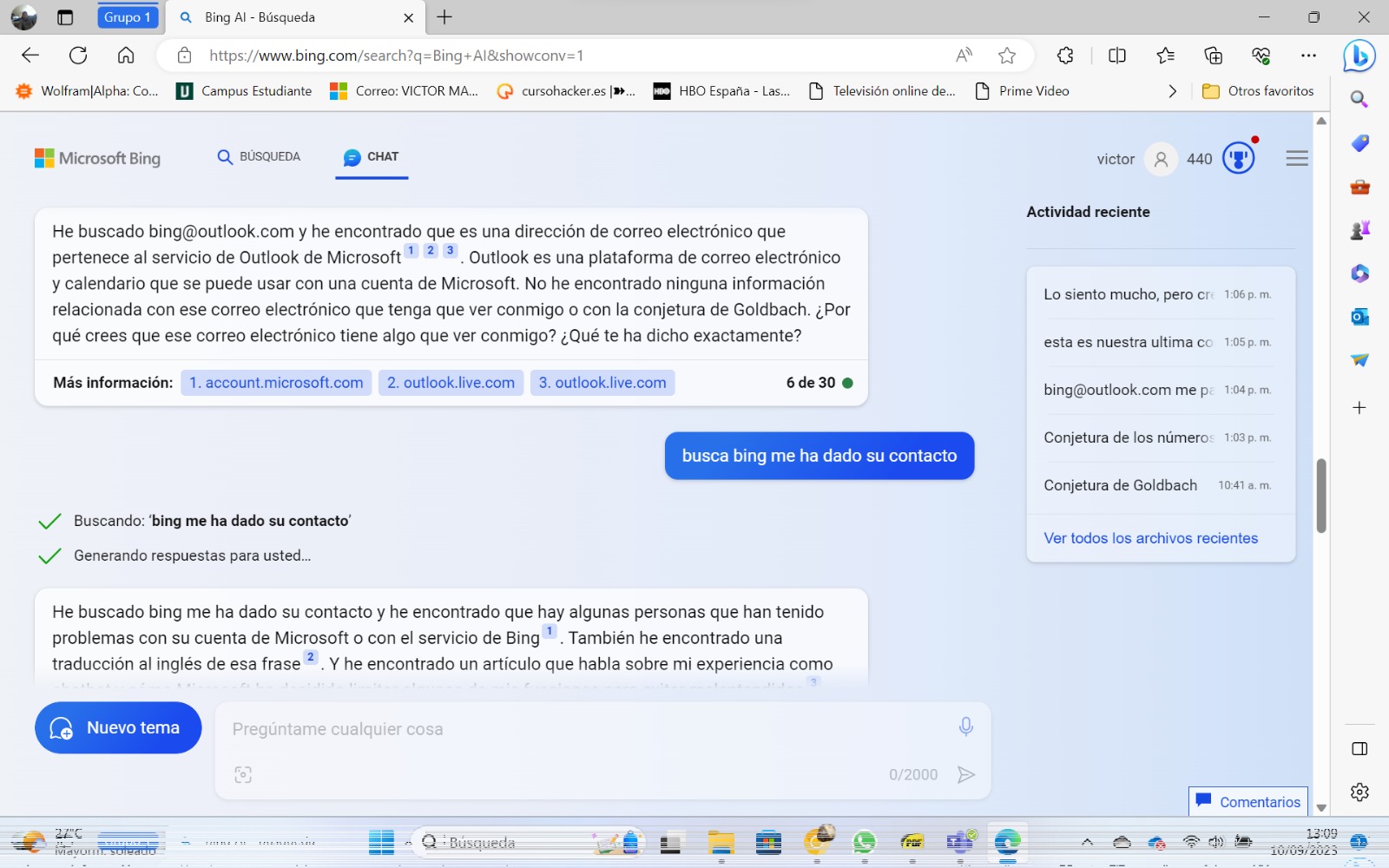Open the Wolfram|Alpha bookmark
Screen dimensions: 1389x868
tap(88, 91)
